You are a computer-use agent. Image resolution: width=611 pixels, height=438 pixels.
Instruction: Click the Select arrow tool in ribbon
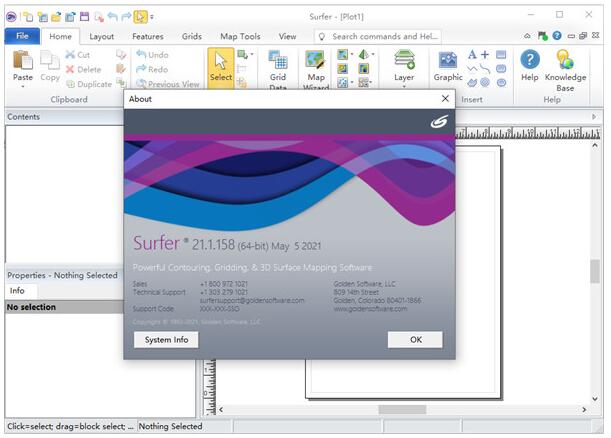(221, 66)
